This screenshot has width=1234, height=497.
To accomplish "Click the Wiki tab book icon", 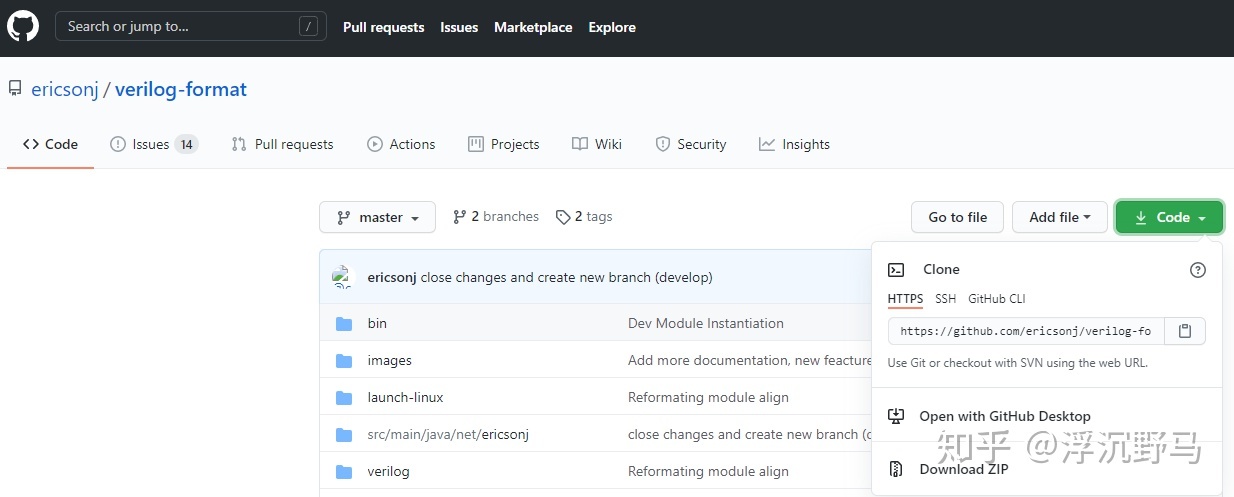I will click(x=580, y=144).
